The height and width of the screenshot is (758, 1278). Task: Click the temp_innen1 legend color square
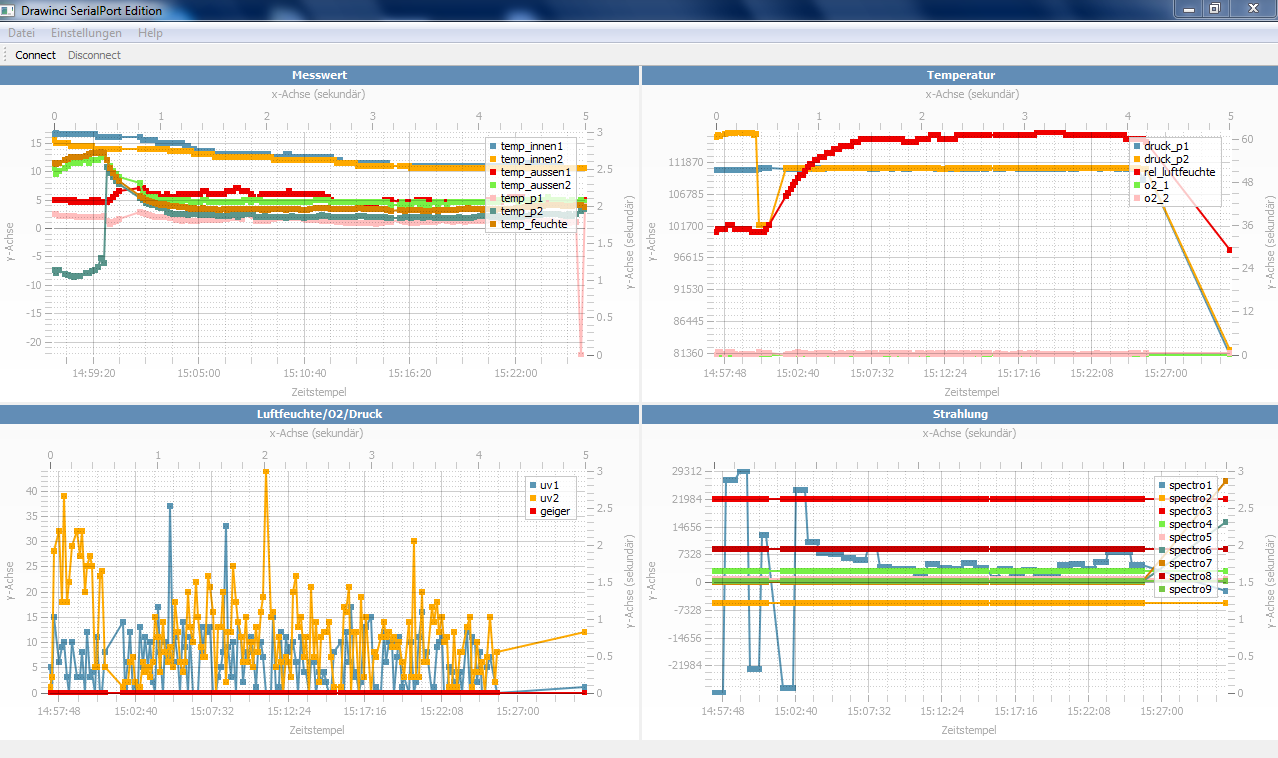492,146
